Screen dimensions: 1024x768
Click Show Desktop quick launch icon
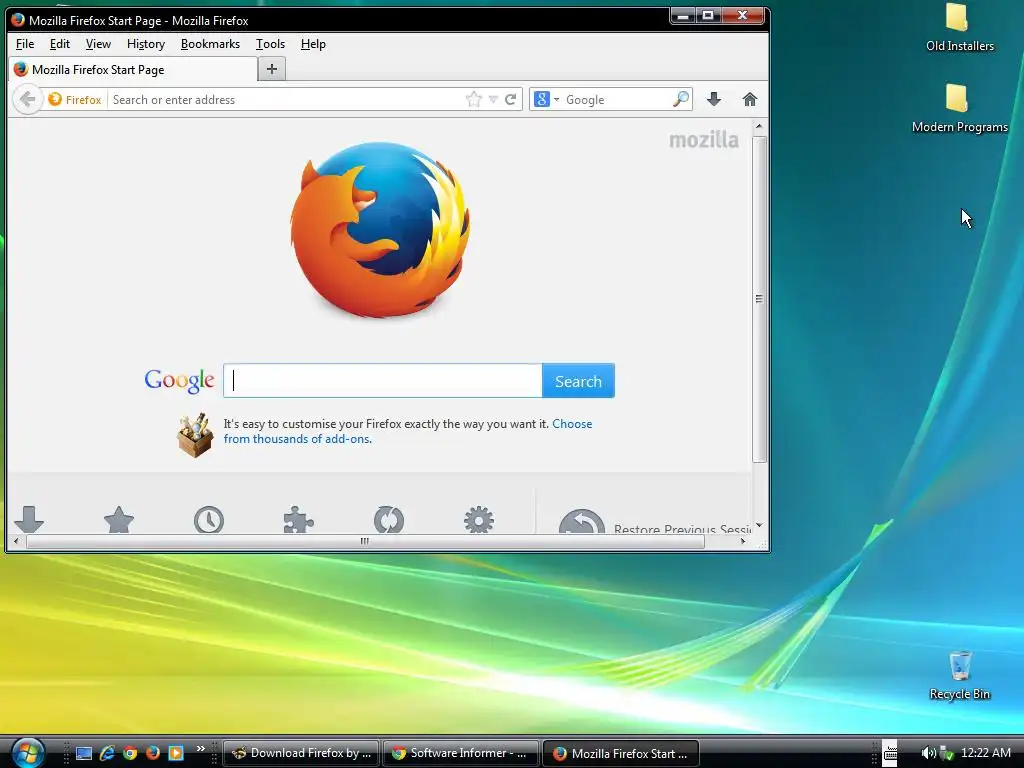click(x=84, y=753)
